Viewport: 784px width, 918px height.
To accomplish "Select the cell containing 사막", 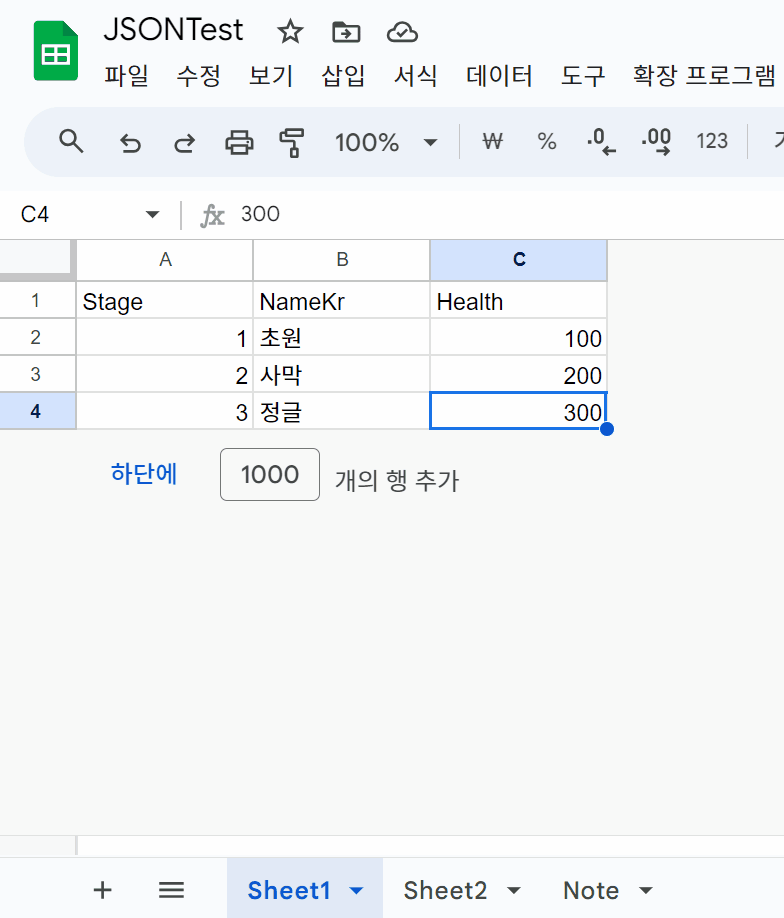I will coord(342,375).
